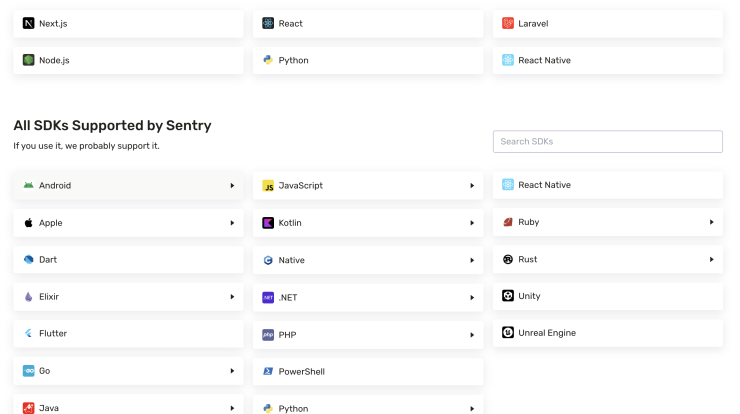Viewport: 740px width, 414px height.
Task: Click the Unreal Engine logo icon
Action: [508, 333]
